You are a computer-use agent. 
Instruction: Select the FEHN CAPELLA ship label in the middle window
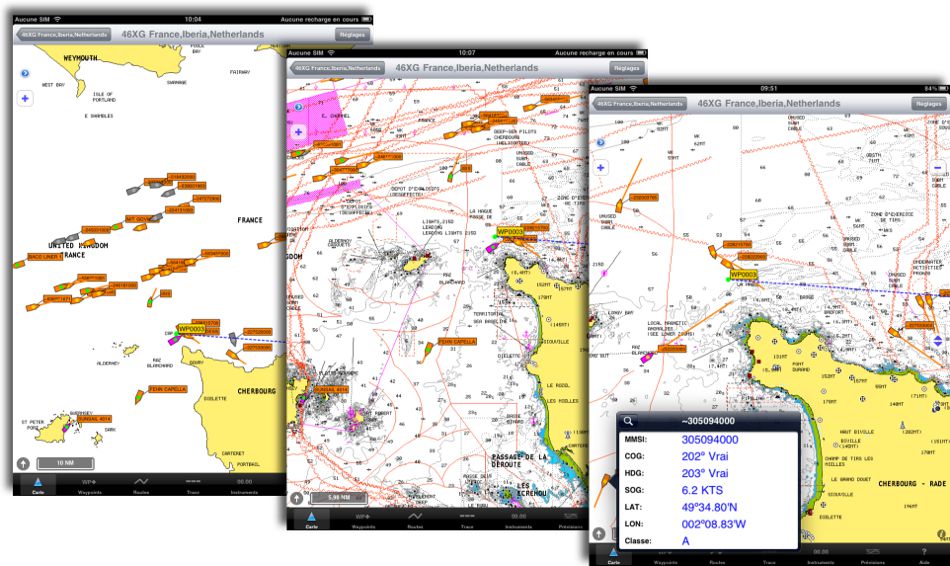click(457, 342)
